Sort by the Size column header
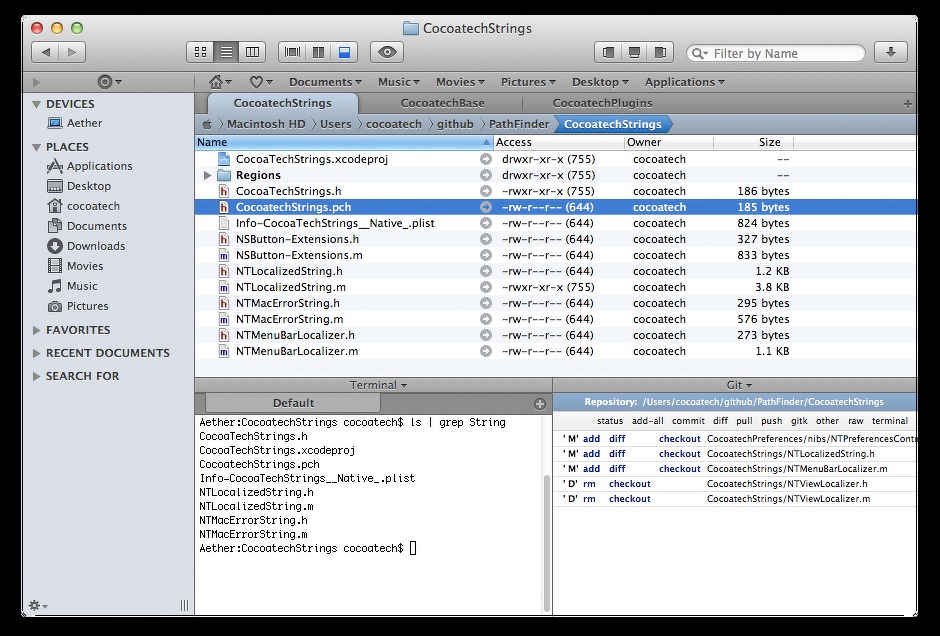The image size is (940, 636). click(753, 142)
